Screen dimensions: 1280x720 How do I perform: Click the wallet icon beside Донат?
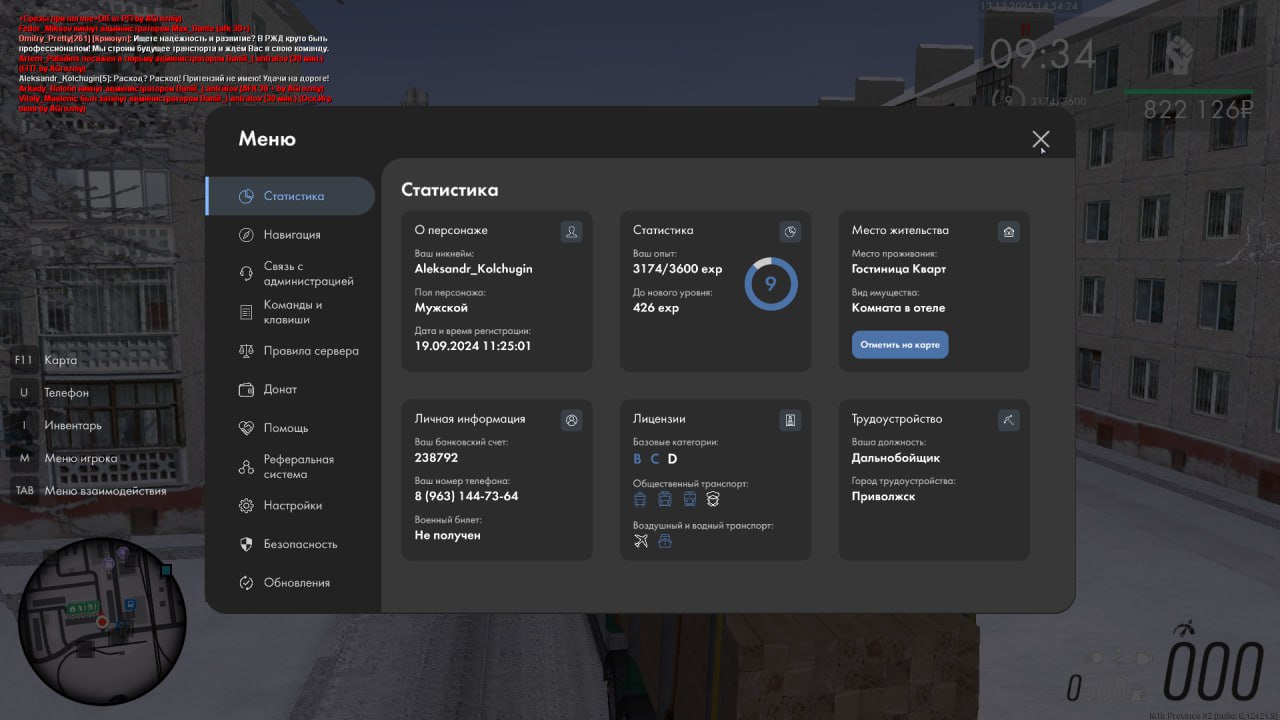(246, 389)
